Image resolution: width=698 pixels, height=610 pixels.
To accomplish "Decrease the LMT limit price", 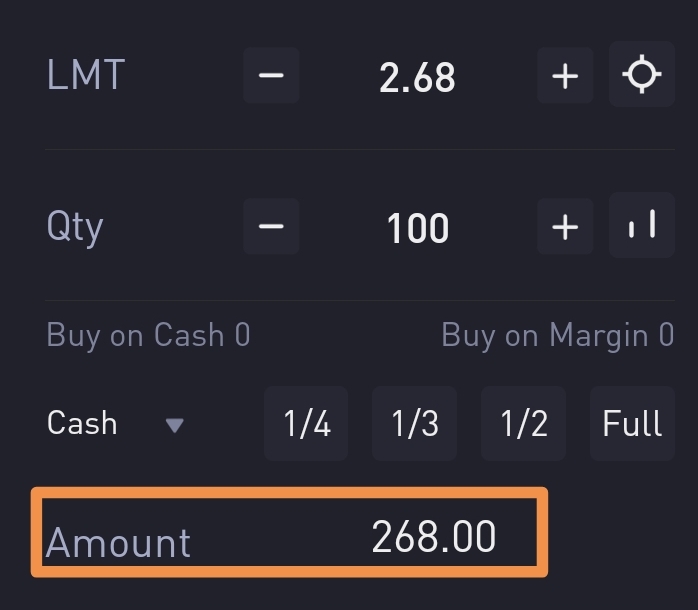I will [271, 76].
